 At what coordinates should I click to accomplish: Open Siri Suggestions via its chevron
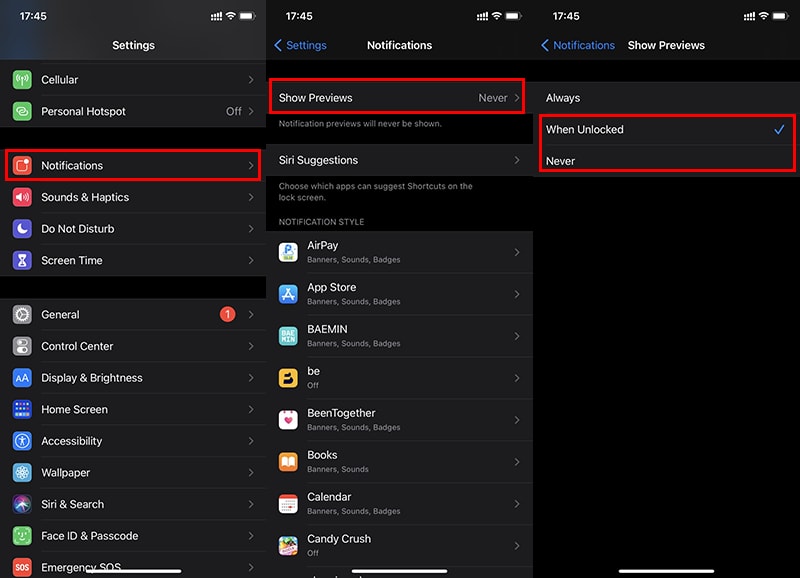tap(517, 160)
